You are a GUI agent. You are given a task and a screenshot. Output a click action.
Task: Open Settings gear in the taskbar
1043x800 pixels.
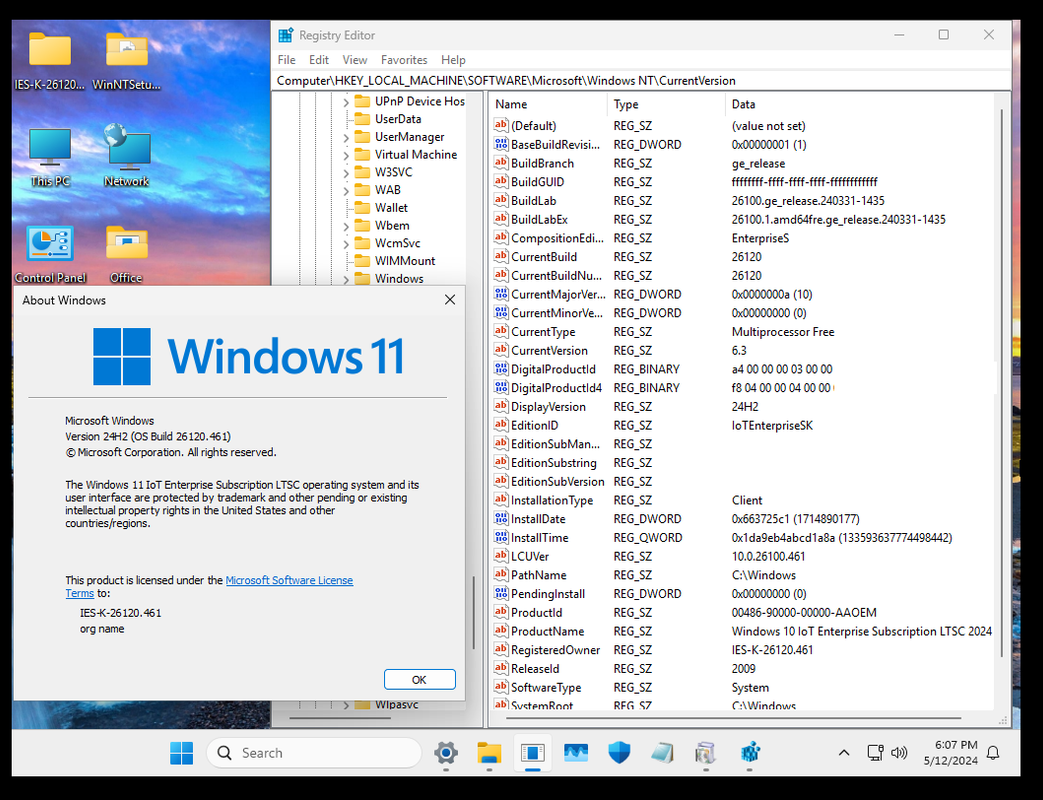pyautogui.click(x=446, y=753)
